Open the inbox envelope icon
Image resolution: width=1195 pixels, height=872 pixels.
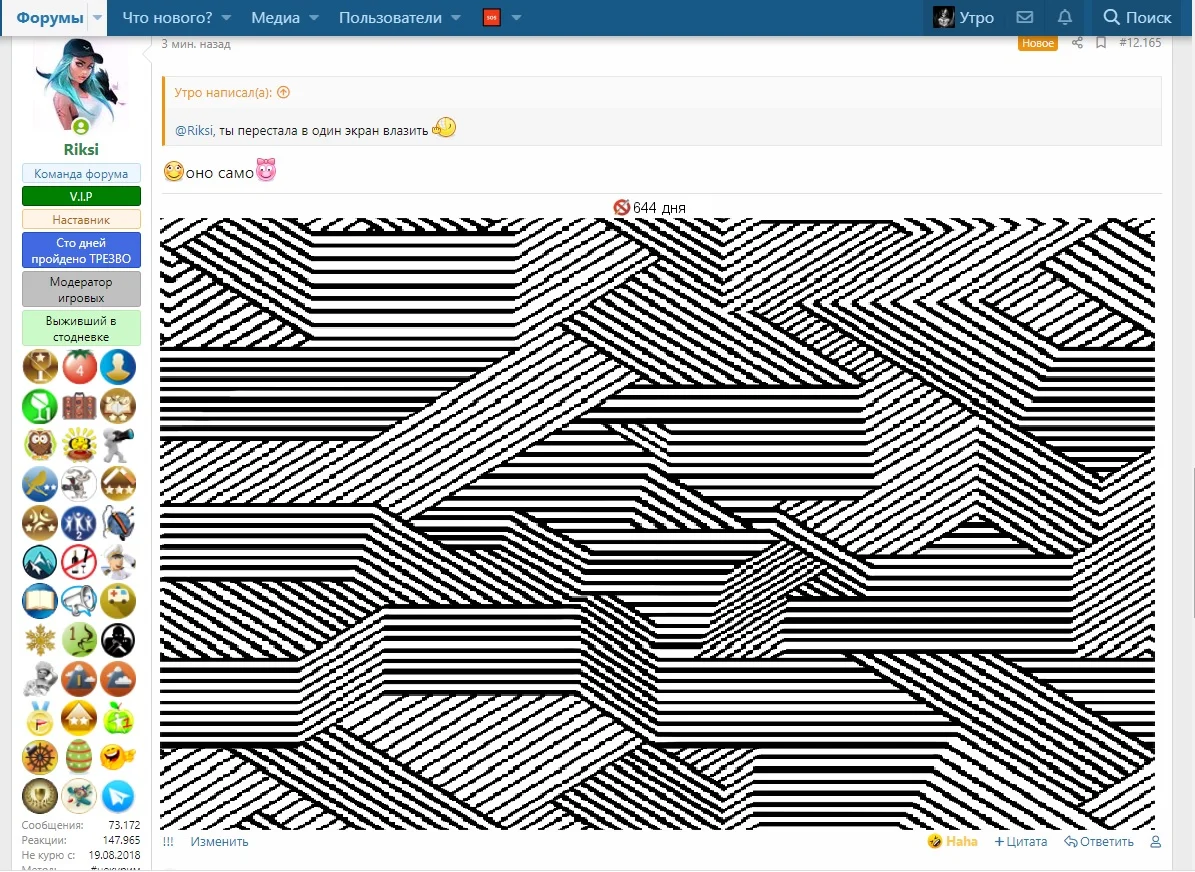[x=1025, y=17]
